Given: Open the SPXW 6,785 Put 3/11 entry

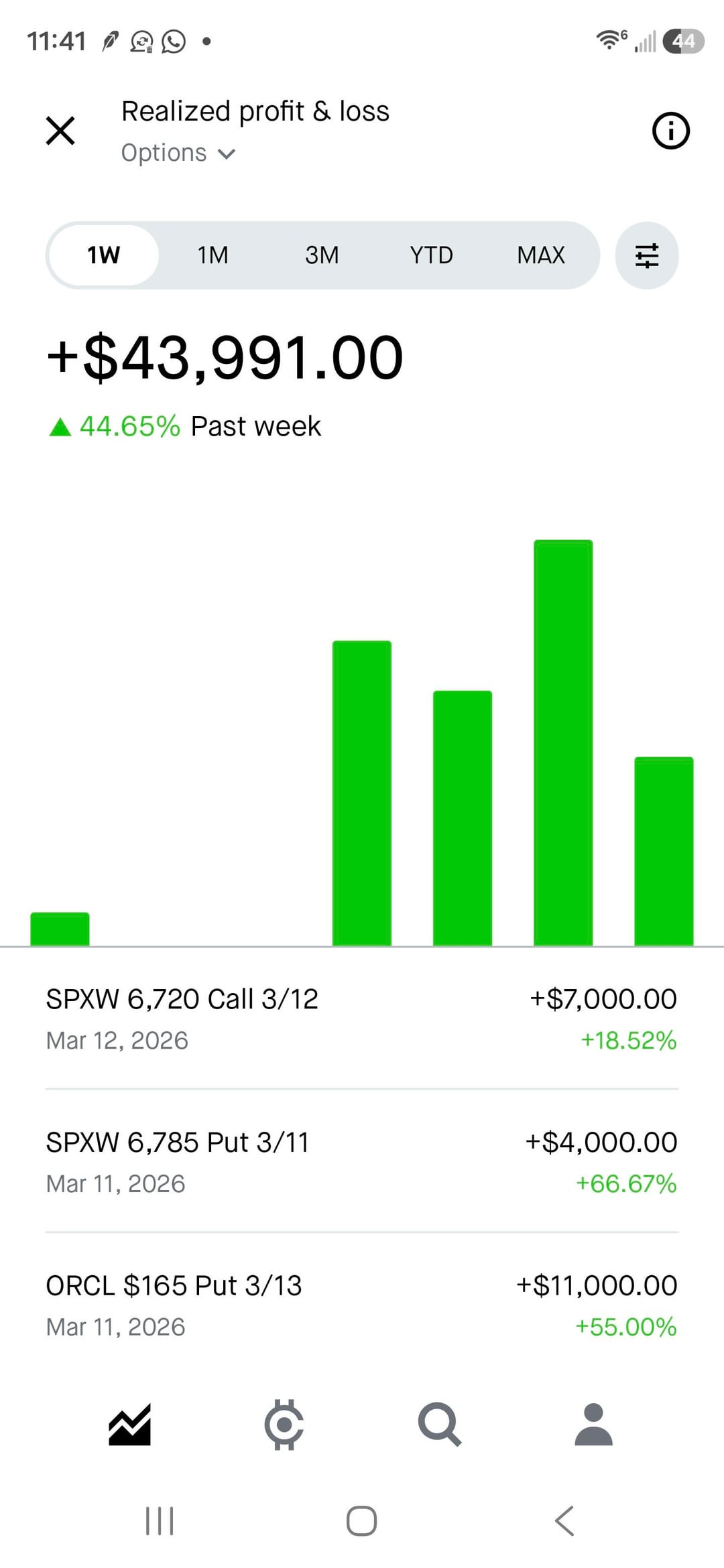Looking at the screenshot, I should (x=361, y=1162).
